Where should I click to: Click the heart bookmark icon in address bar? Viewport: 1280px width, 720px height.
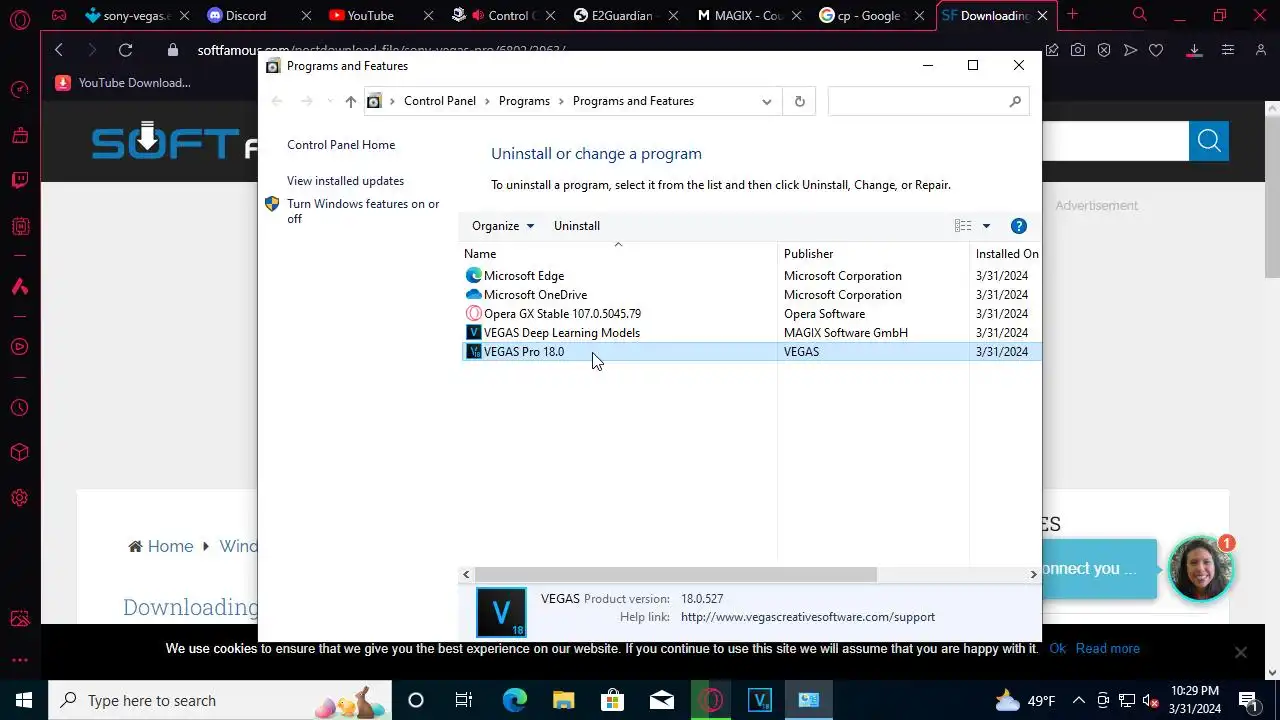coord(1156,50)
